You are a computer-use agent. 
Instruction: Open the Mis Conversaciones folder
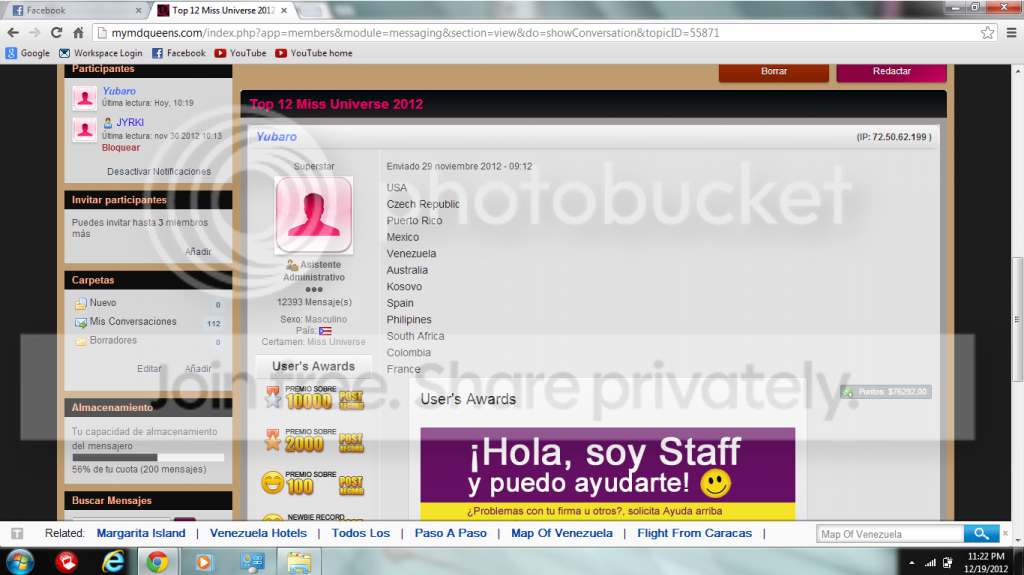click(x=133, y=321)
